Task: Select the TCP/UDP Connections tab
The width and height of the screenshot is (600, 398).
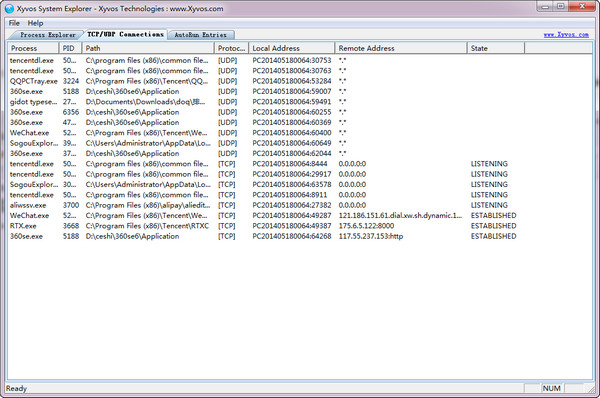Action: [126, 34]
